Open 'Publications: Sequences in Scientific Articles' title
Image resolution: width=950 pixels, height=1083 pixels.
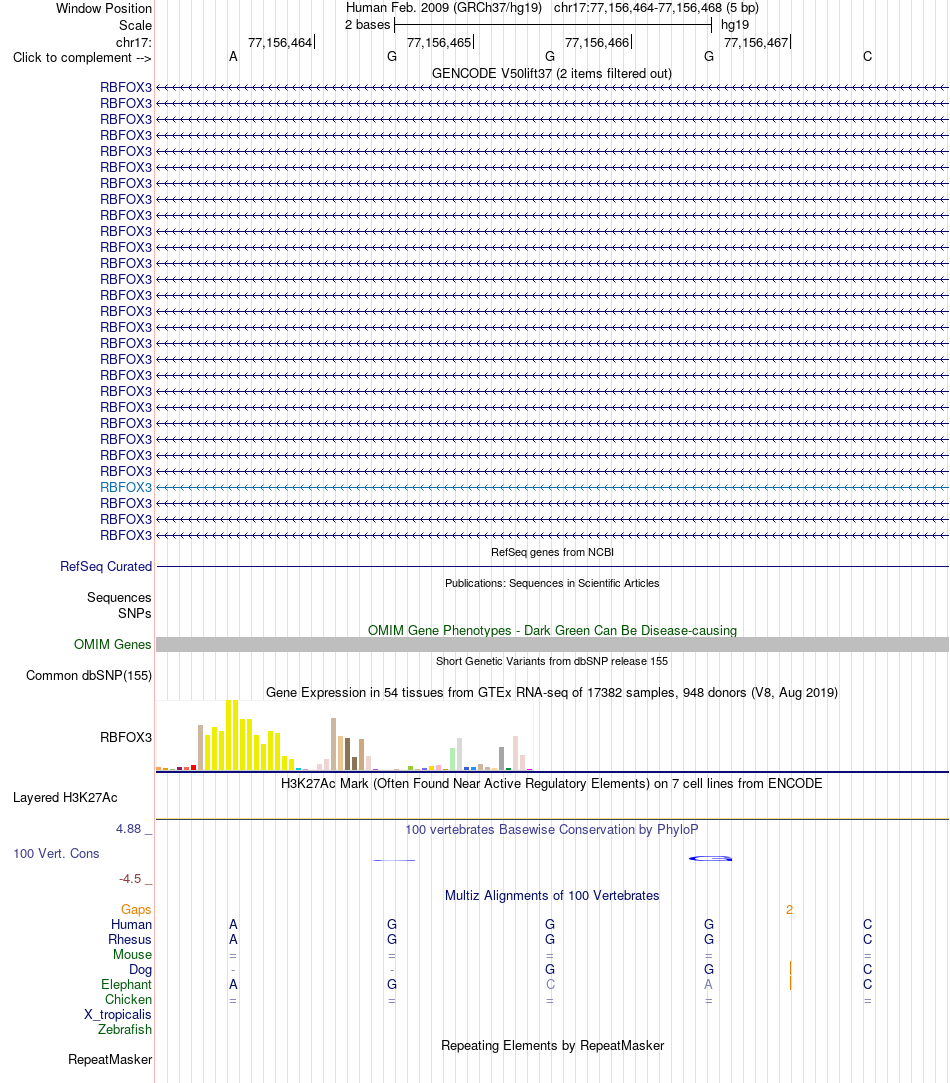click(x=552, y=583)
